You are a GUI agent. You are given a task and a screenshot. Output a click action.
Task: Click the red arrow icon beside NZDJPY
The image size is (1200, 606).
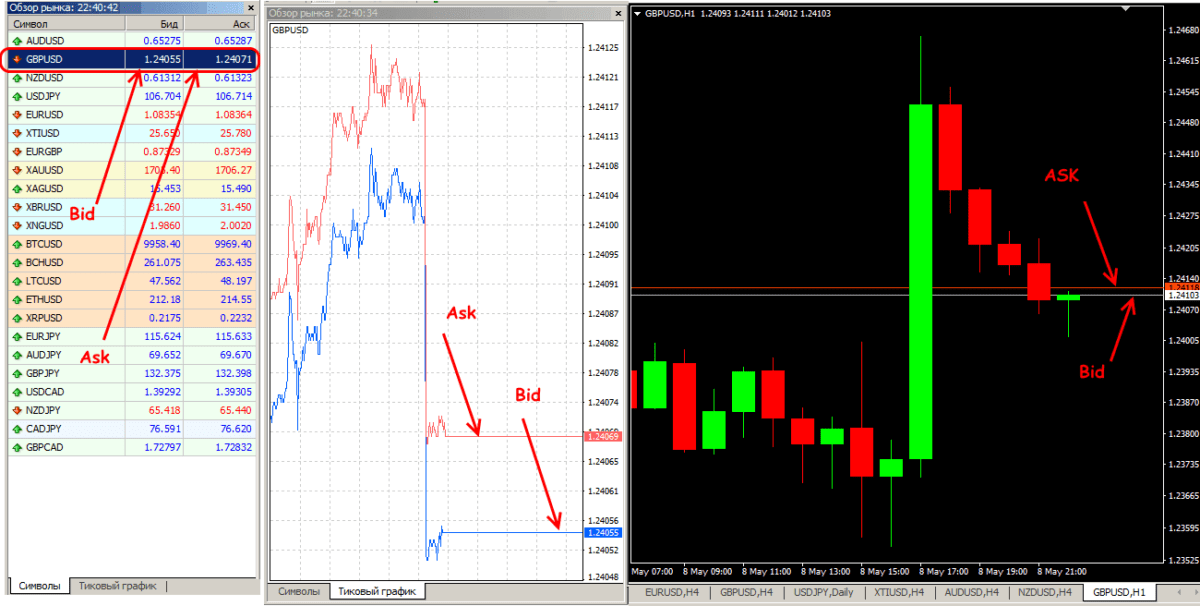(x=17, y=410)
